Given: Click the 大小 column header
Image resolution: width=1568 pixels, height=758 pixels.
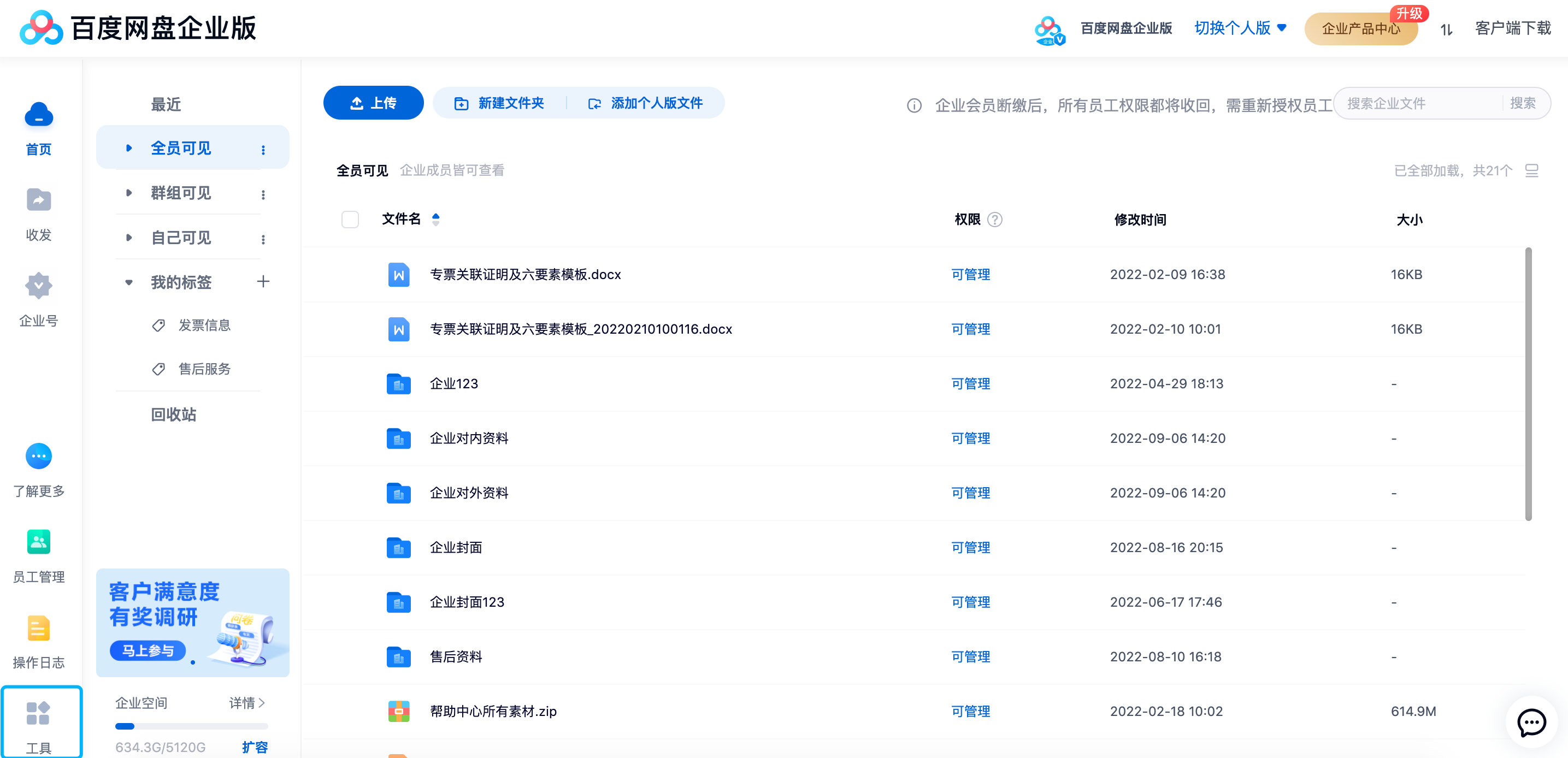Looking at the screenshot, I should click(x=1408, y=220).
